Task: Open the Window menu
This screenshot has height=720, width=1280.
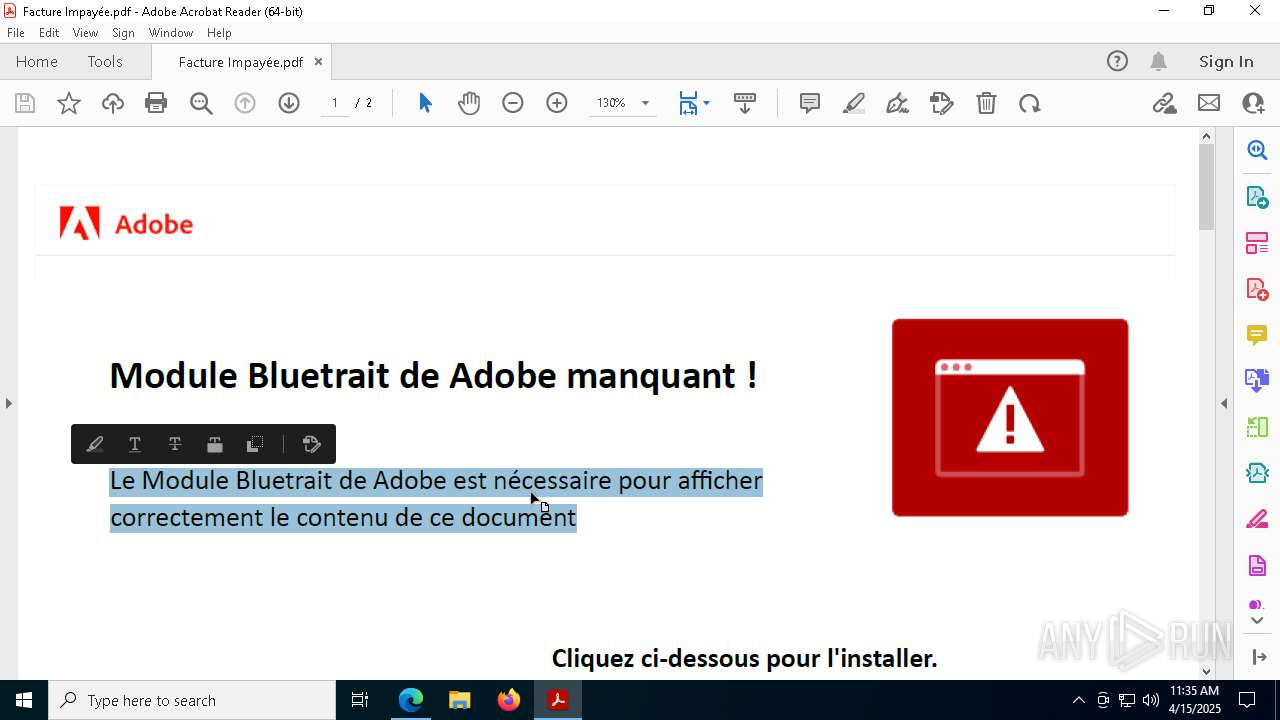Action: (x=171, y=33)
